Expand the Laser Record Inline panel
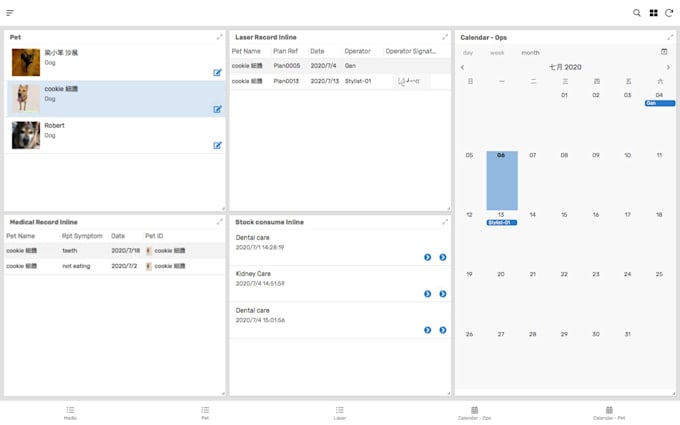 click(x=445, y=37)
